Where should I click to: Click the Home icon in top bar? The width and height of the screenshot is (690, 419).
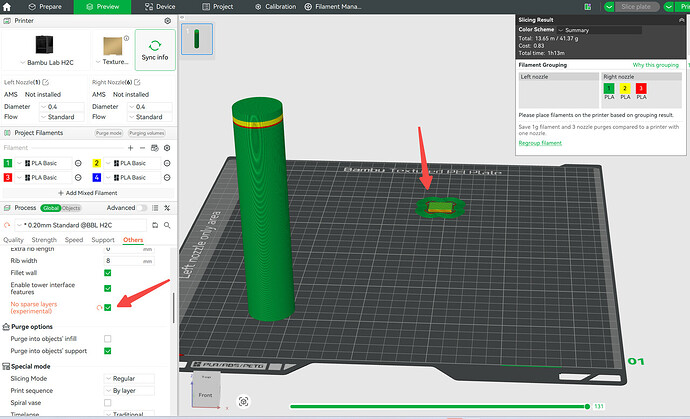coord(7,7)
